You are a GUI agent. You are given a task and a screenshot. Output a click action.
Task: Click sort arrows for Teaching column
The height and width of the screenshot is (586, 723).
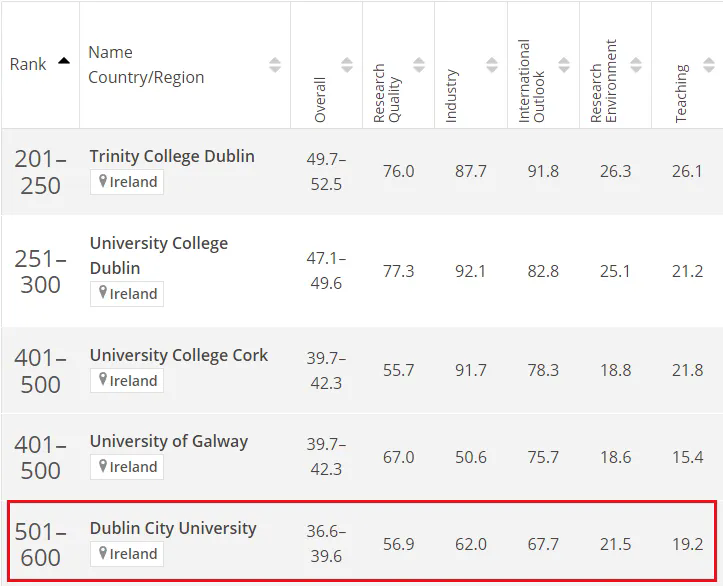708,65
